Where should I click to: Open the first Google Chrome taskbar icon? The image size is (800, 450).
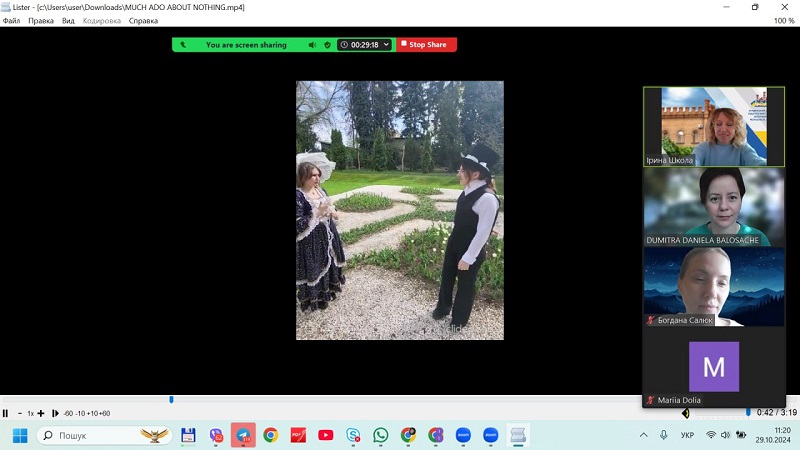pos(271,435)
